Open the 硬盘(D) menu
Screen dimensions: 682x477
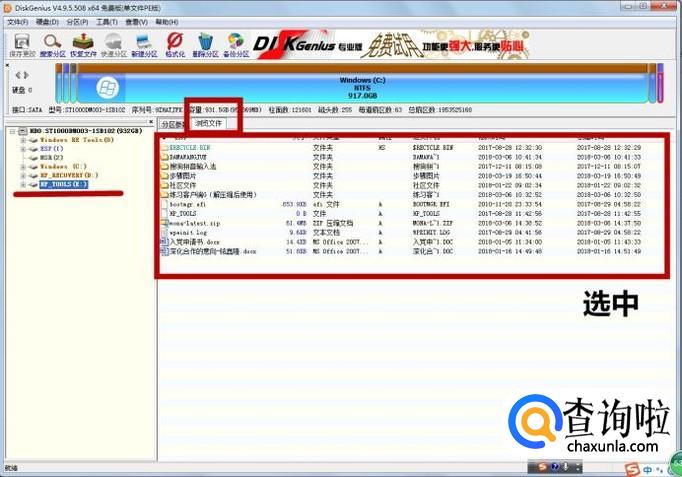(47, 22)
